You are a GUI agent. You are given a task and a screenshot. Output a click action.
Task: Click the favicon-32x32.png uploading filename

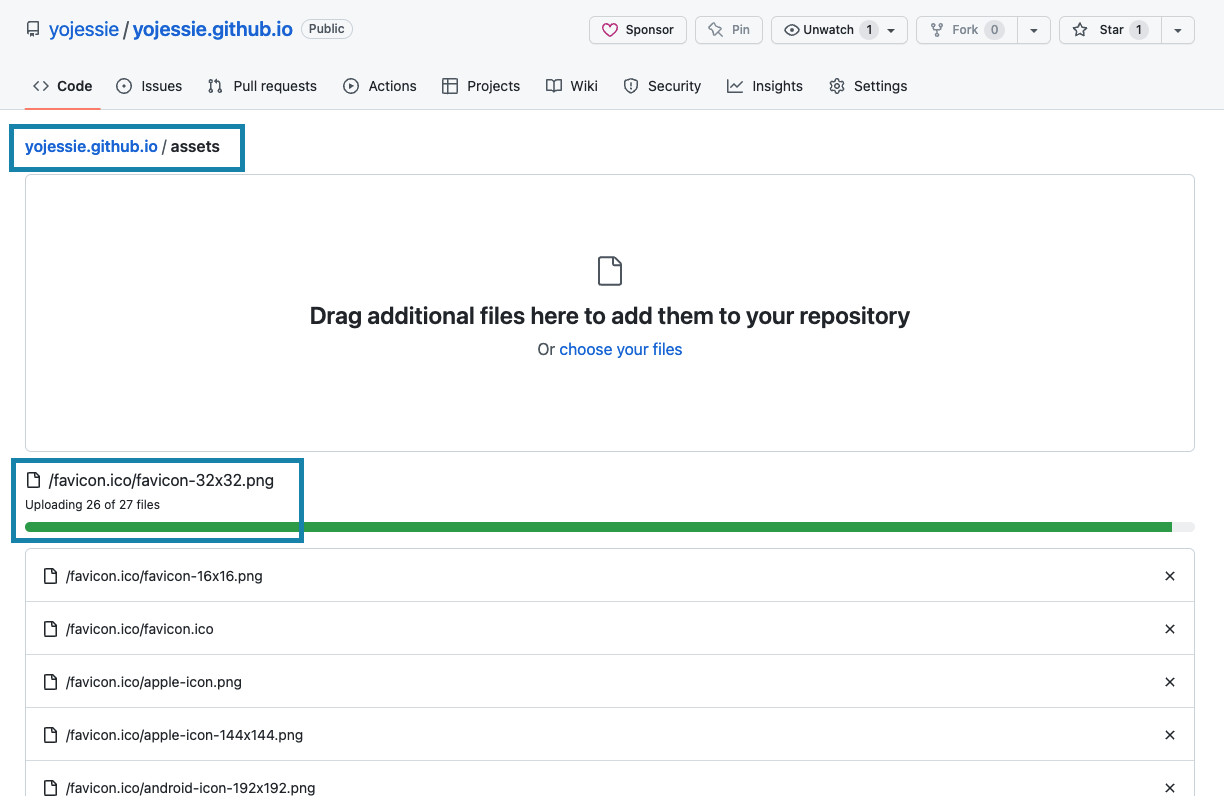[x=161, y=480]
